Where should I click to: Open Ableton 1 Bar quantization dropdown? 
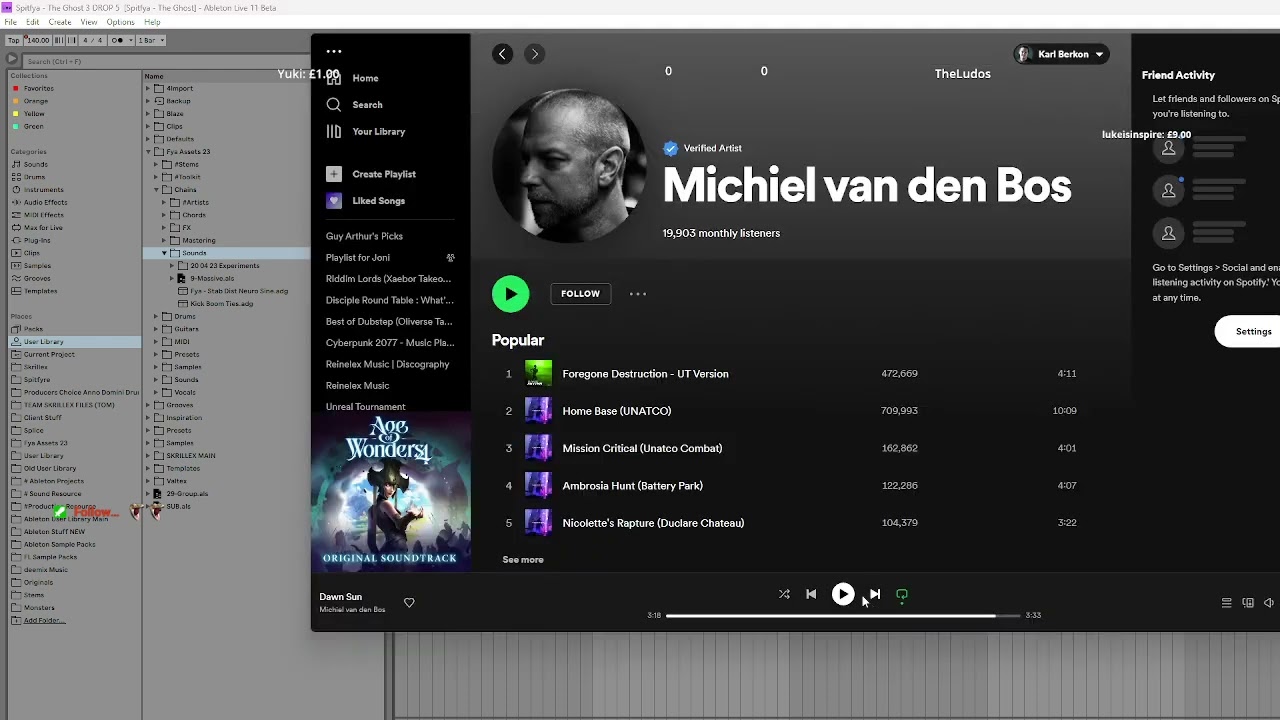click(151, 40)
